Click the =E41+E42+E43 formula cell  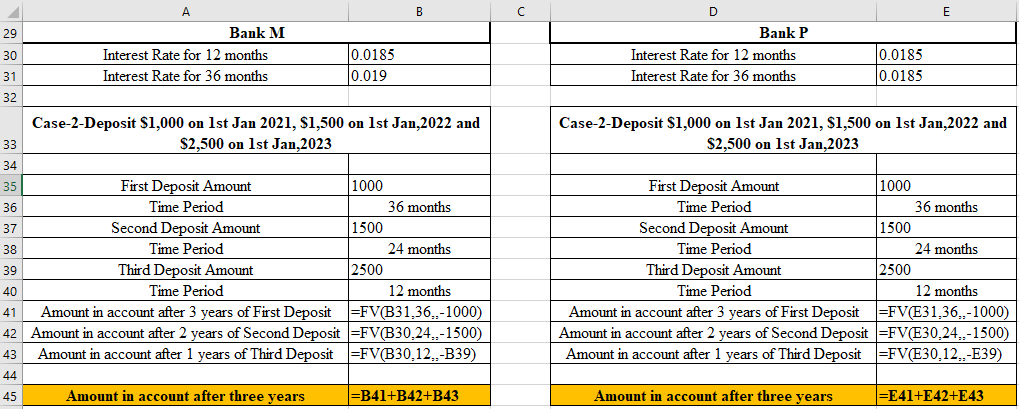(x=945, y=397)
